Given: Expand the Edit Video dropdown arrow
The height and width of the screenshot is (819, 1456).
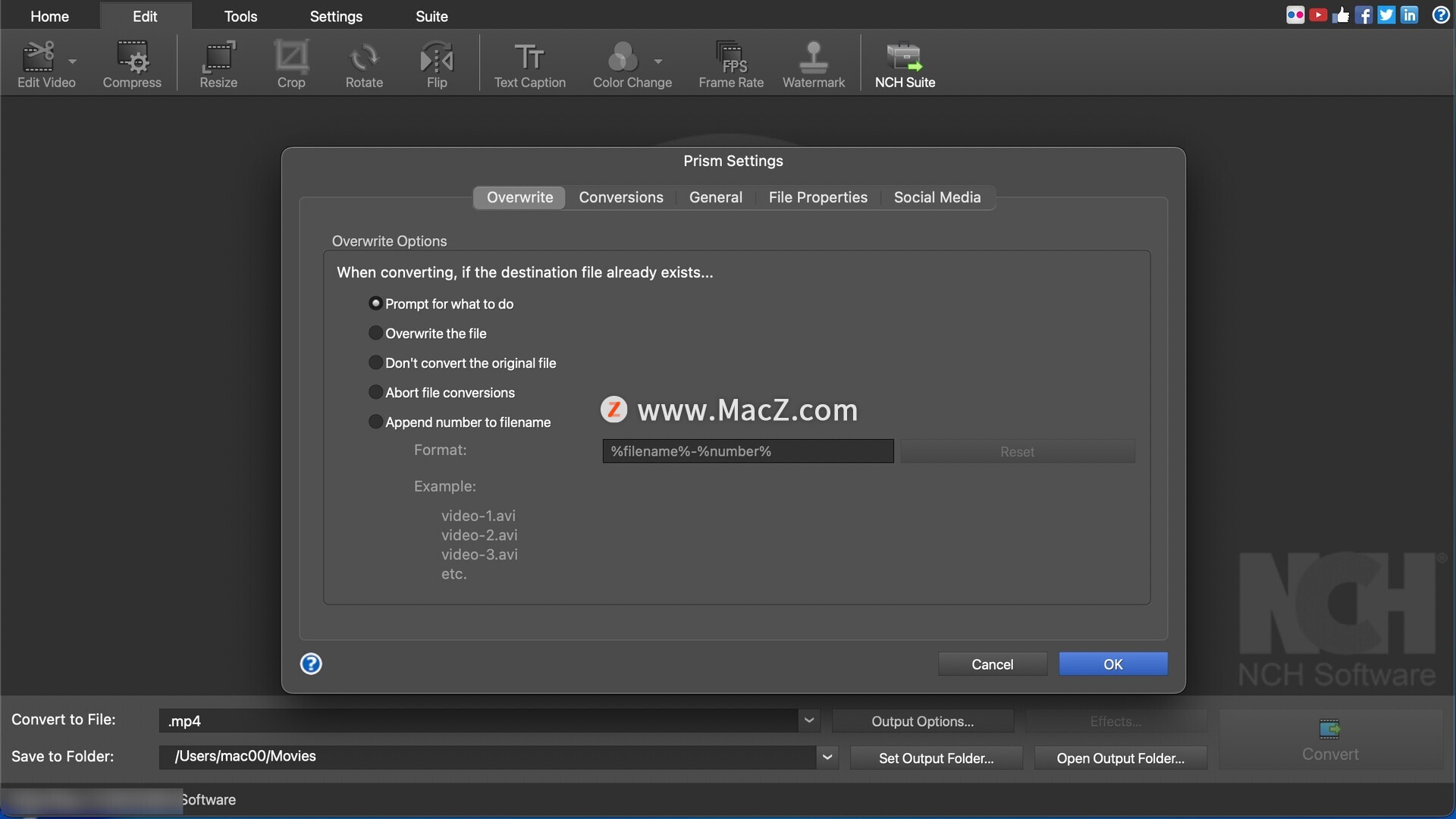Looking at the screenshot, I should point(73,61).
